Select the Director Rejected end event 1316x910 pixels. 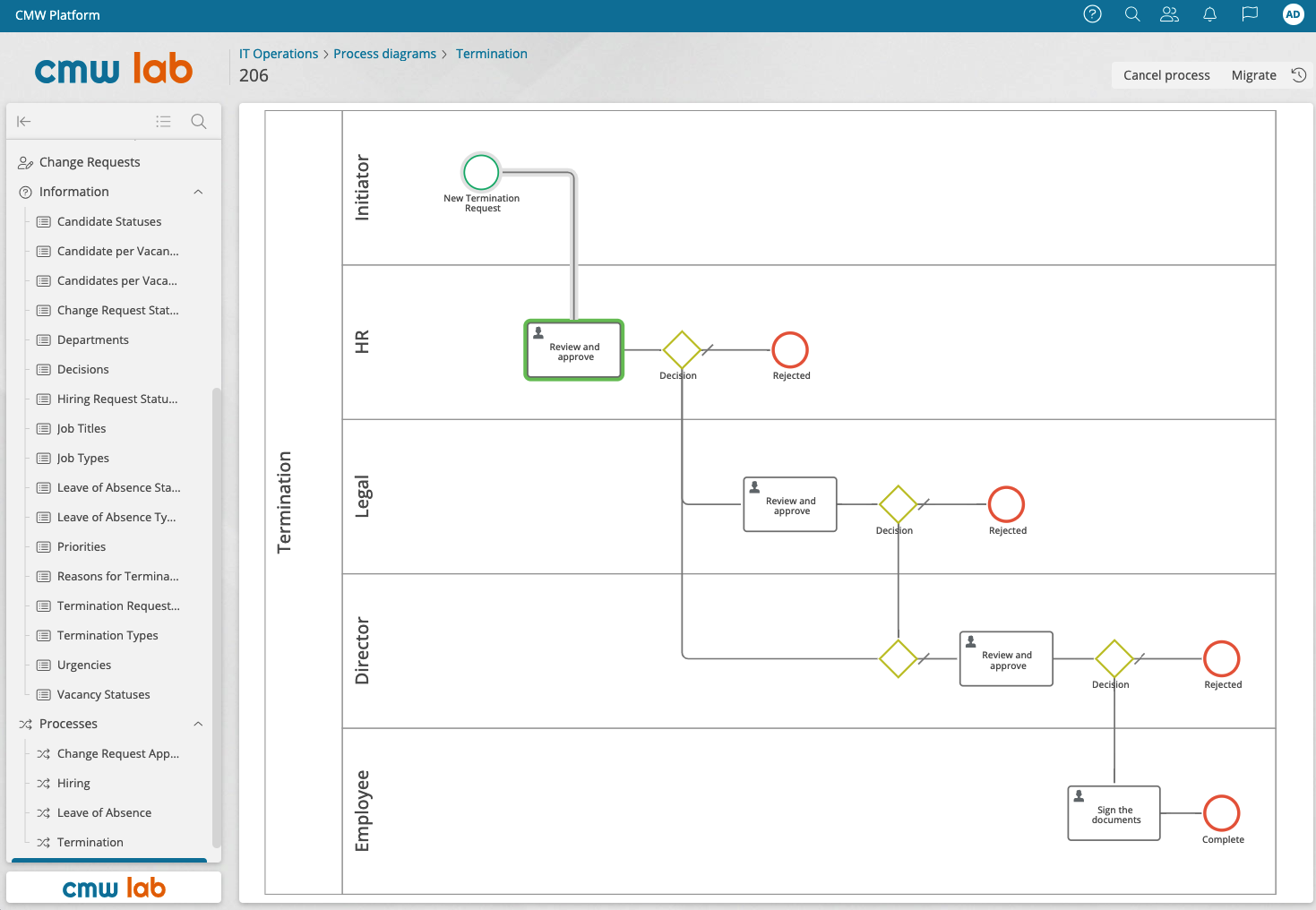pos(1222,659)
